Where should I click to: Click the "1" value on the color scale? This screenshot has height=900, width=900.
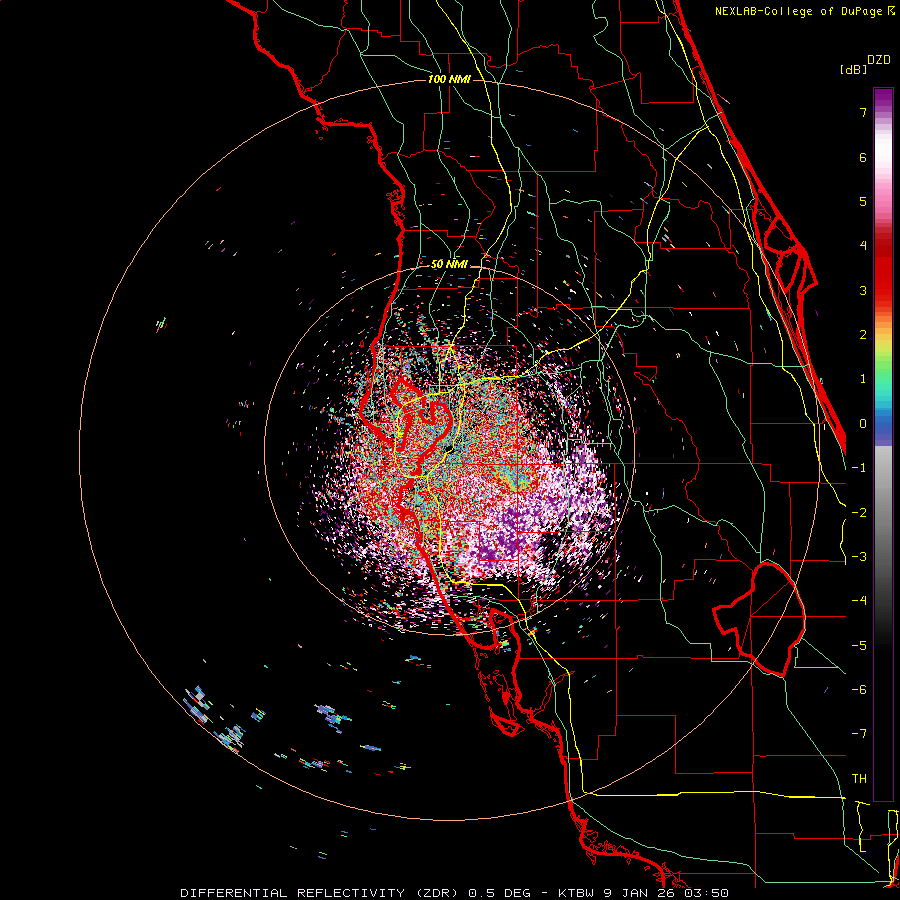tap(863, 379)
